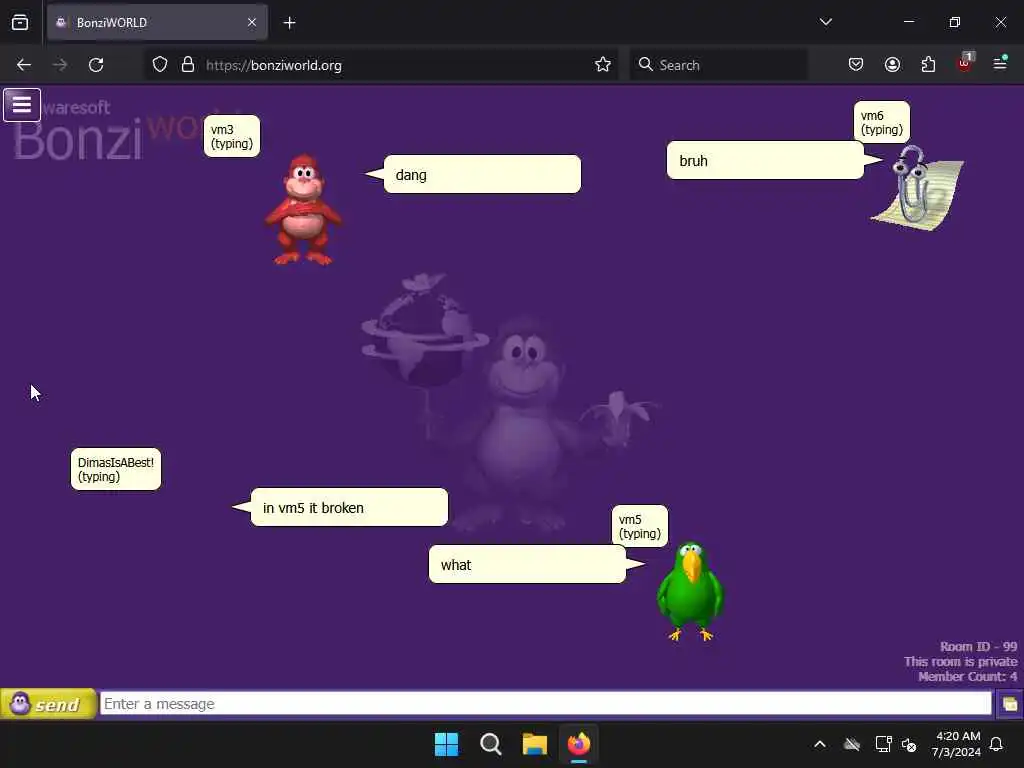The image size is (1024, 768).
Task: Click the green parrot character vm5
Action: point(690,591)
